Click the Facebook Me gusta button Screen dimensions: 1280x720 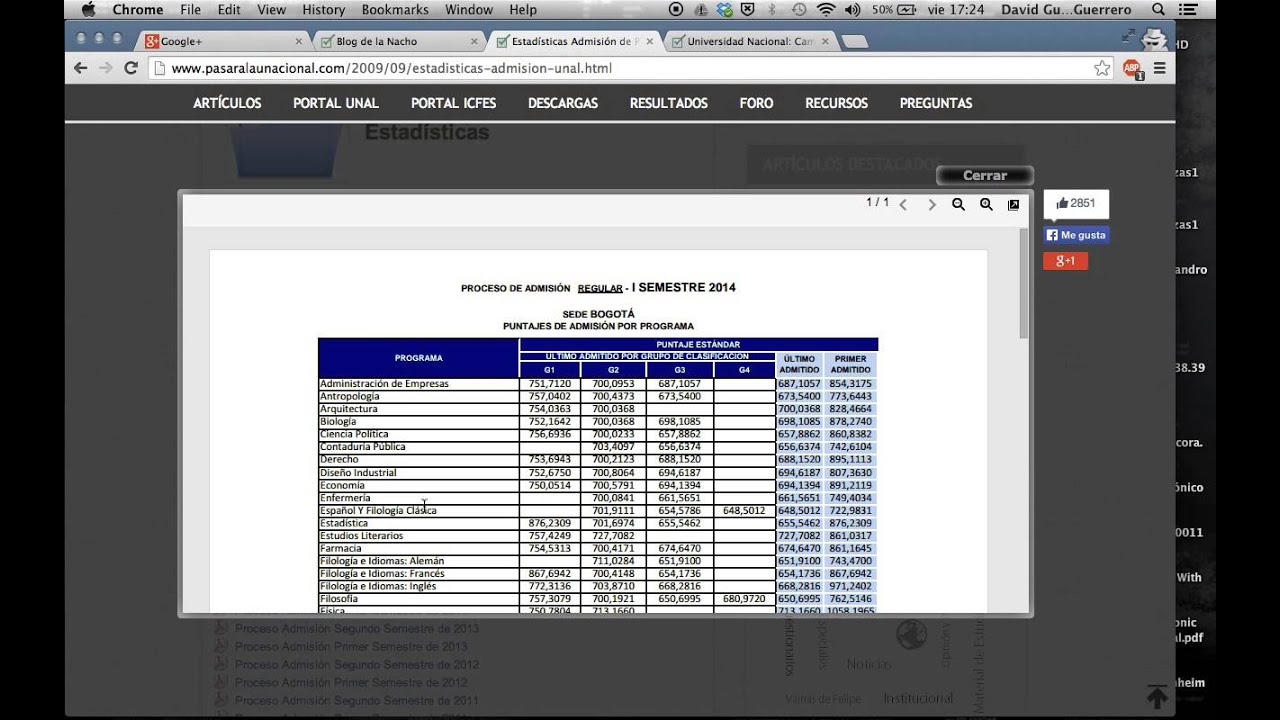pyautogui.click(x=1076, y=235)
